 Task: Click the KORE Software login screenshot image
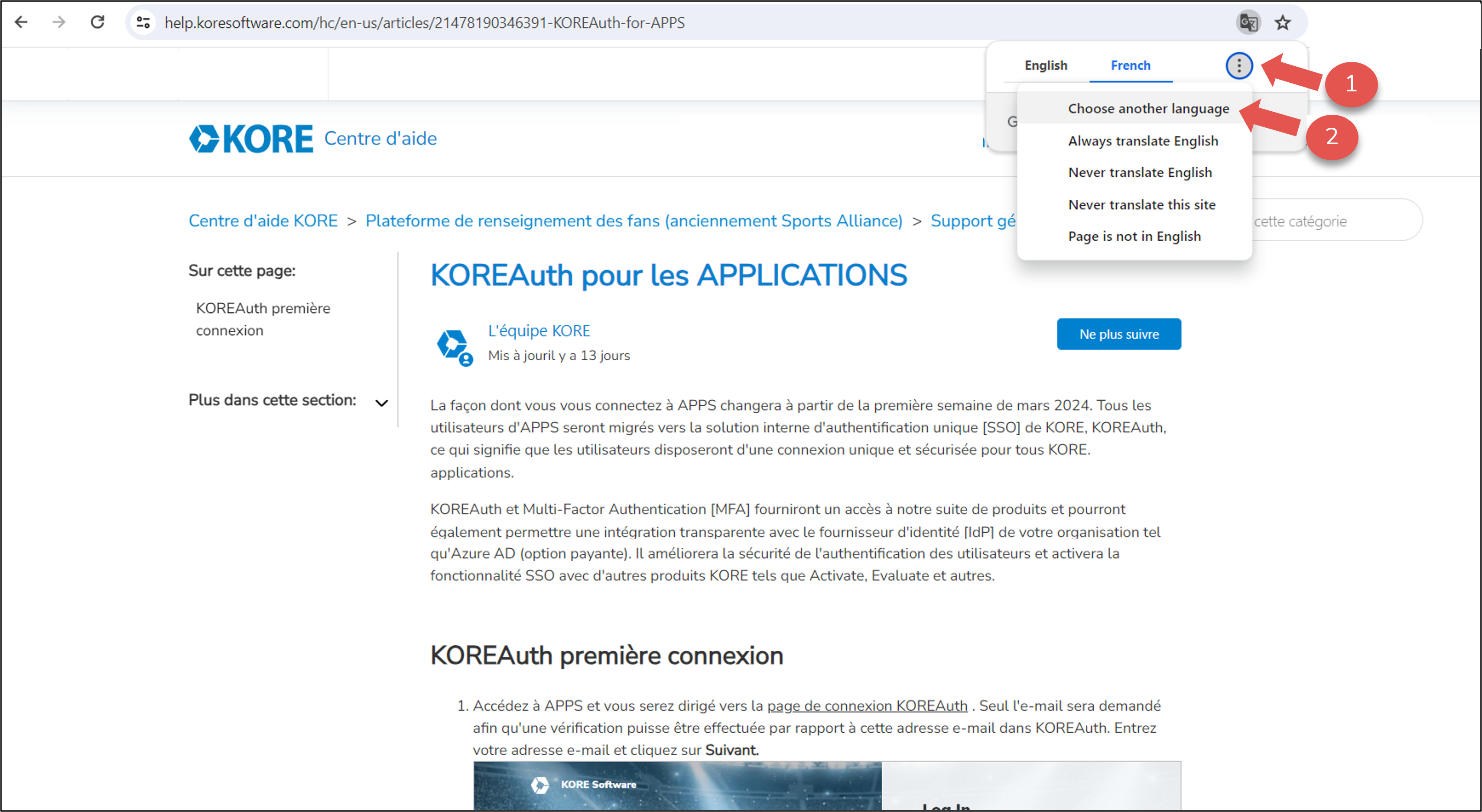[827, 786]
